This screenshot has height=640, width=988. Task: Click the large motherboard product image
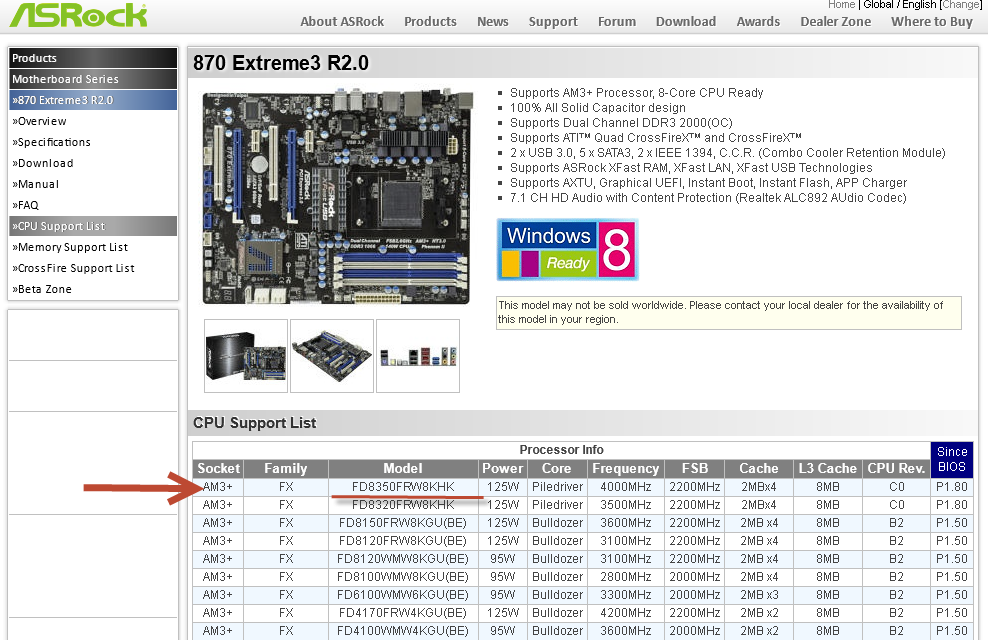click(x=338, y=197)
